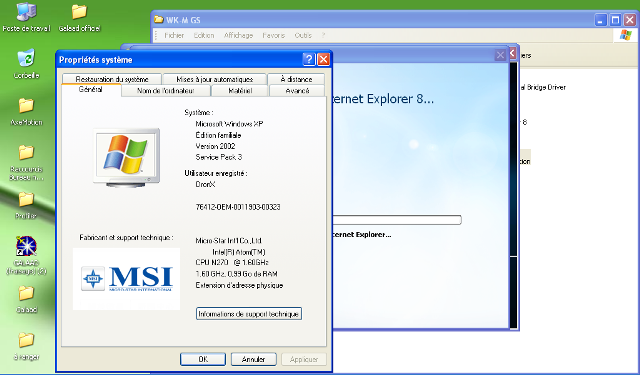Click the Appliquer button
The height and width of the screenshot is (375, 640).
304,359
